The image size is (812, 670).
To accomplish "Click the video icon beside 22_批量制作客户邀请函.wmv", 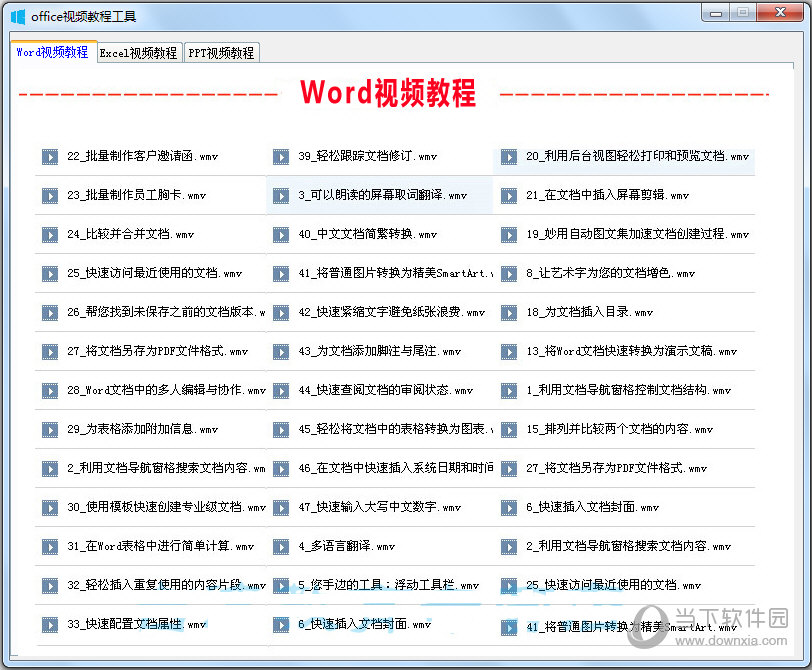I will 49,157.
